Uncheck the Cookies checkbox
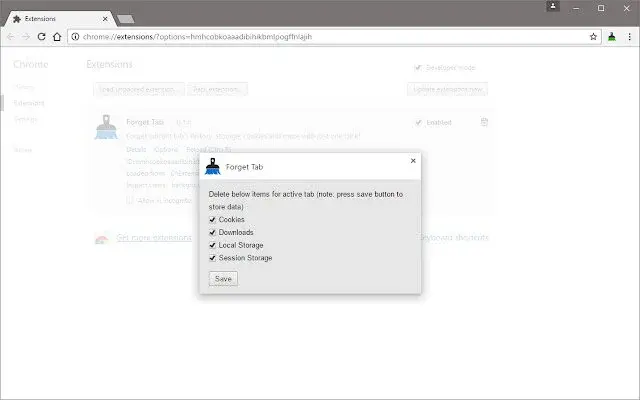The height and width of the screenshot is (400, 640). 212,220
